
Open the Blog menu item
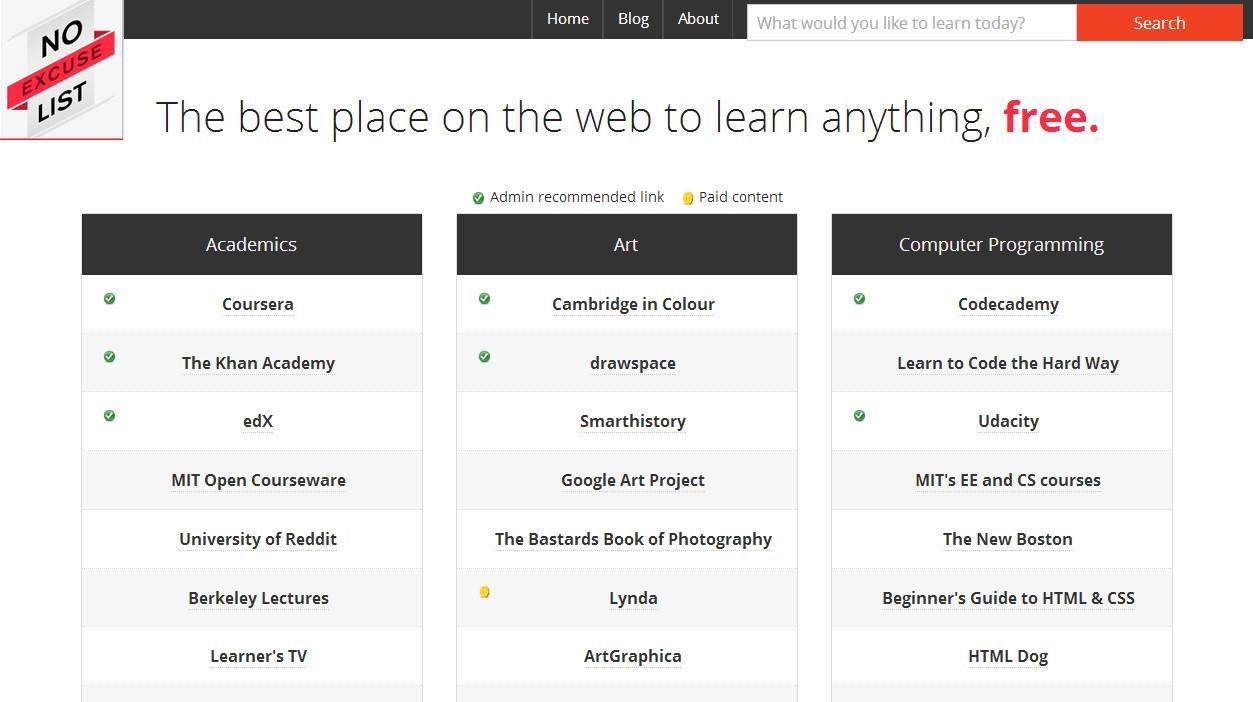633,19
